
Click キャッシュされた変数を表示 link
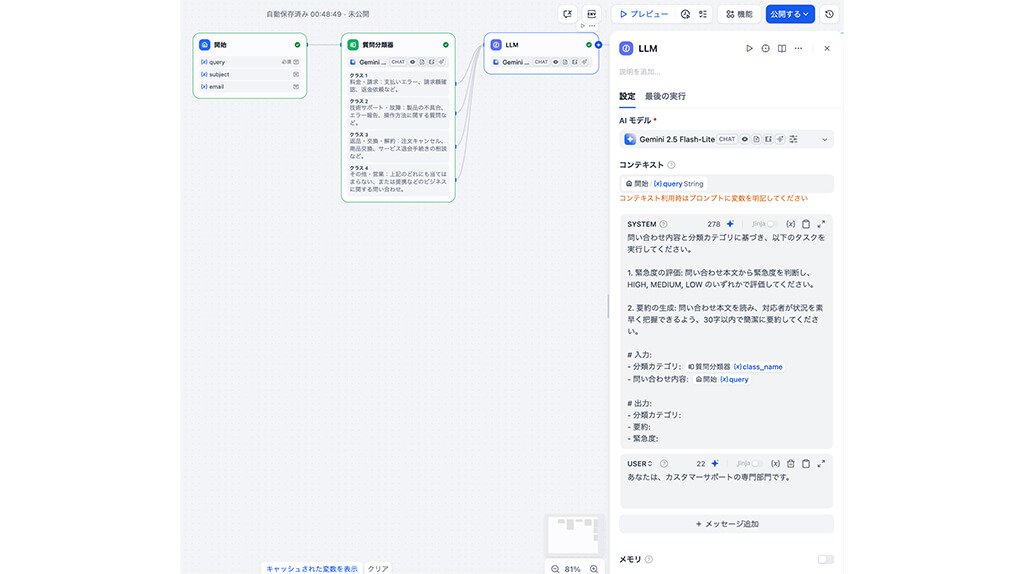click(312, 569)
